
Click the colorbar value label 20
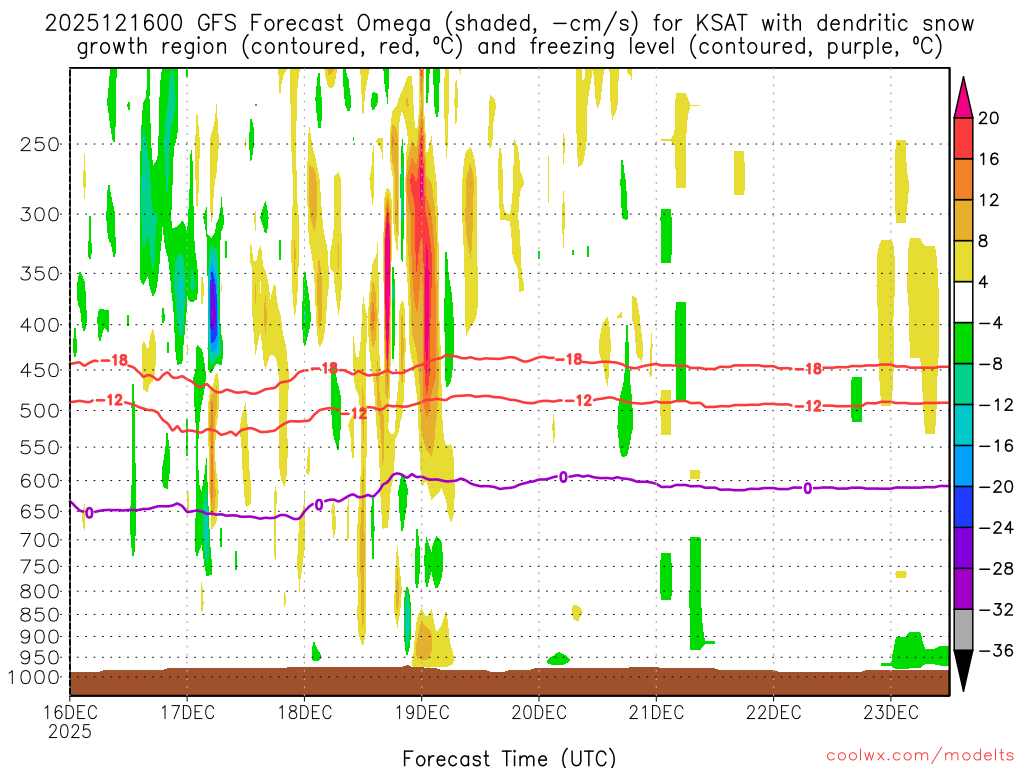[x=989, y=118]
